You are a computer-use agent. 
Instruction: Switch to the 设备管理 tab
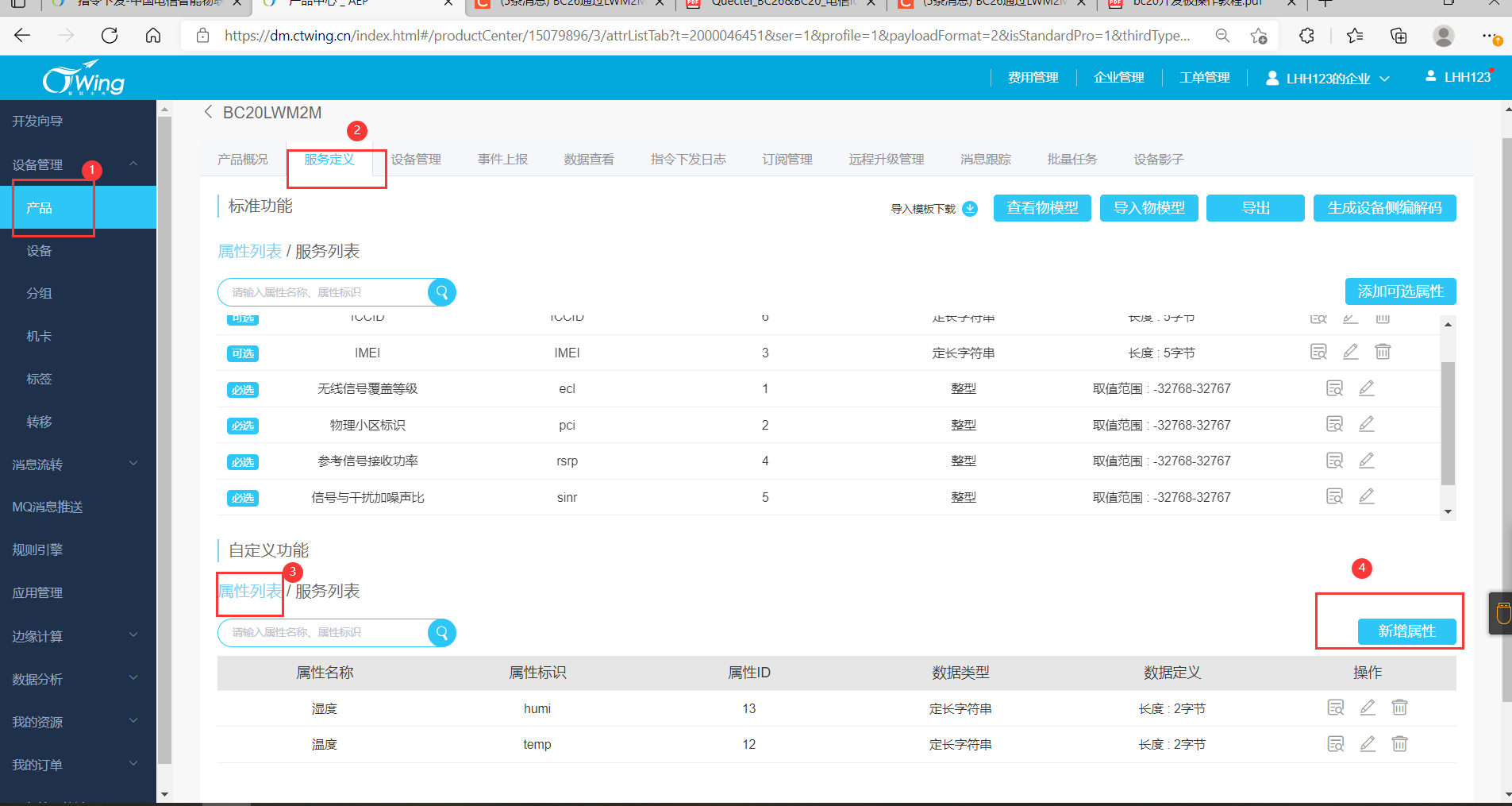coord(416,159)
